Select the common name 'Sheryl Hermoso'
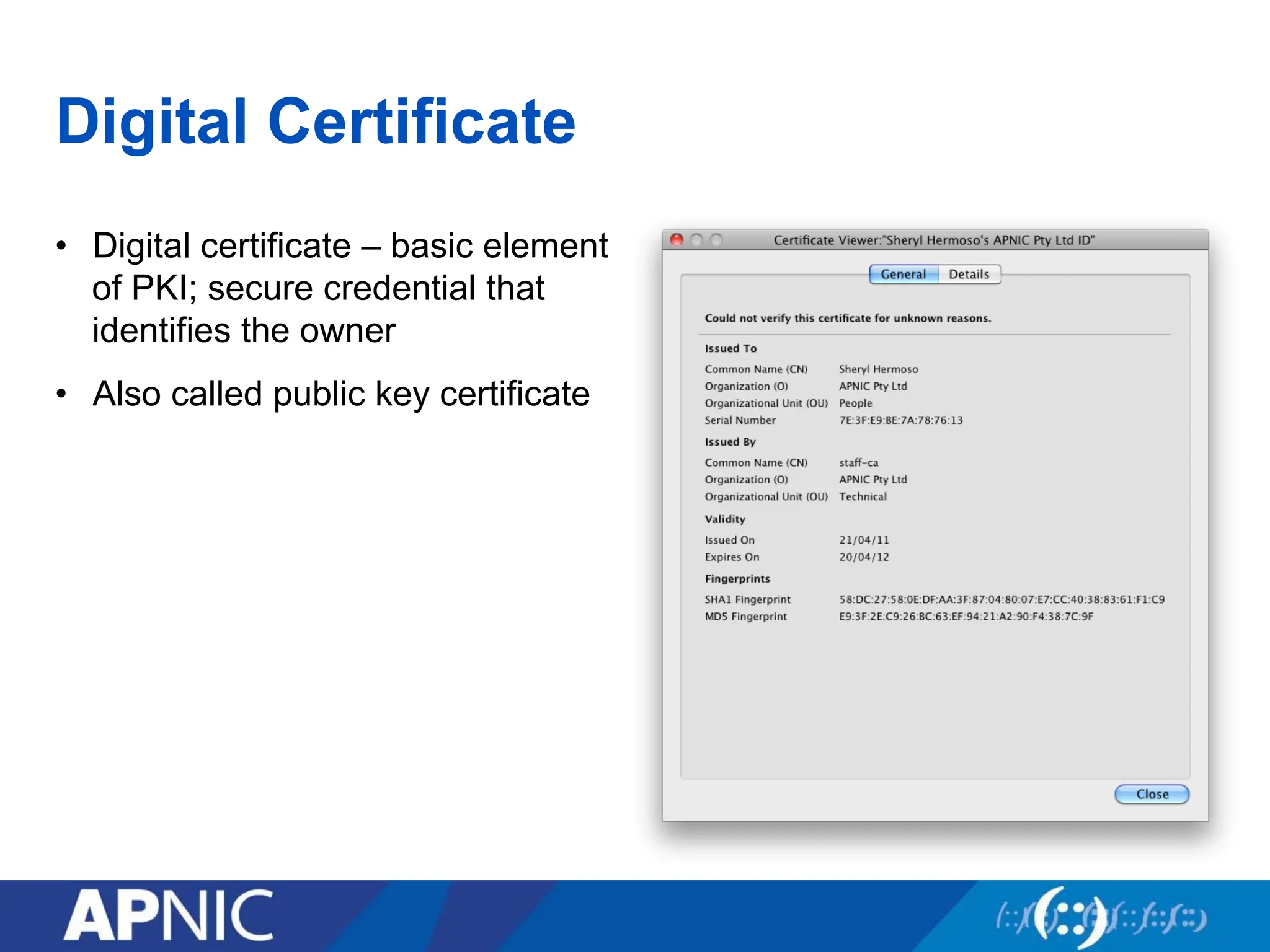 878,369
